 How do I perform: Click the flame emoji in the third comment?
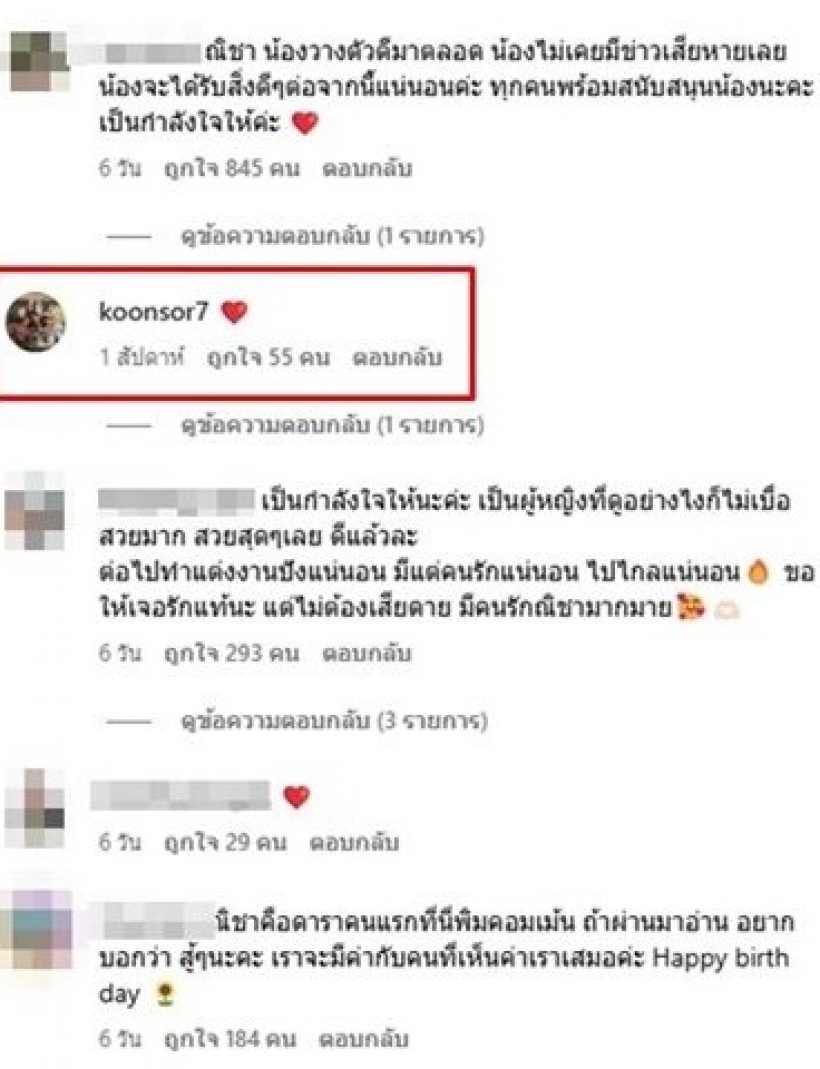[758, 571]
